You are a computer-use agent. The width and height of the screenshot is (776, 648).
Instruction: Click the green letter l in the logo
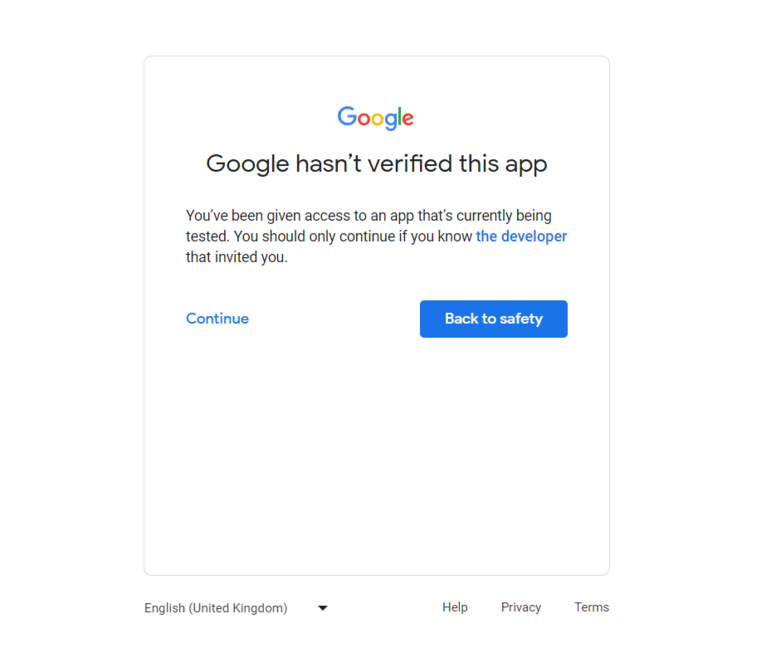click(397, 116)
